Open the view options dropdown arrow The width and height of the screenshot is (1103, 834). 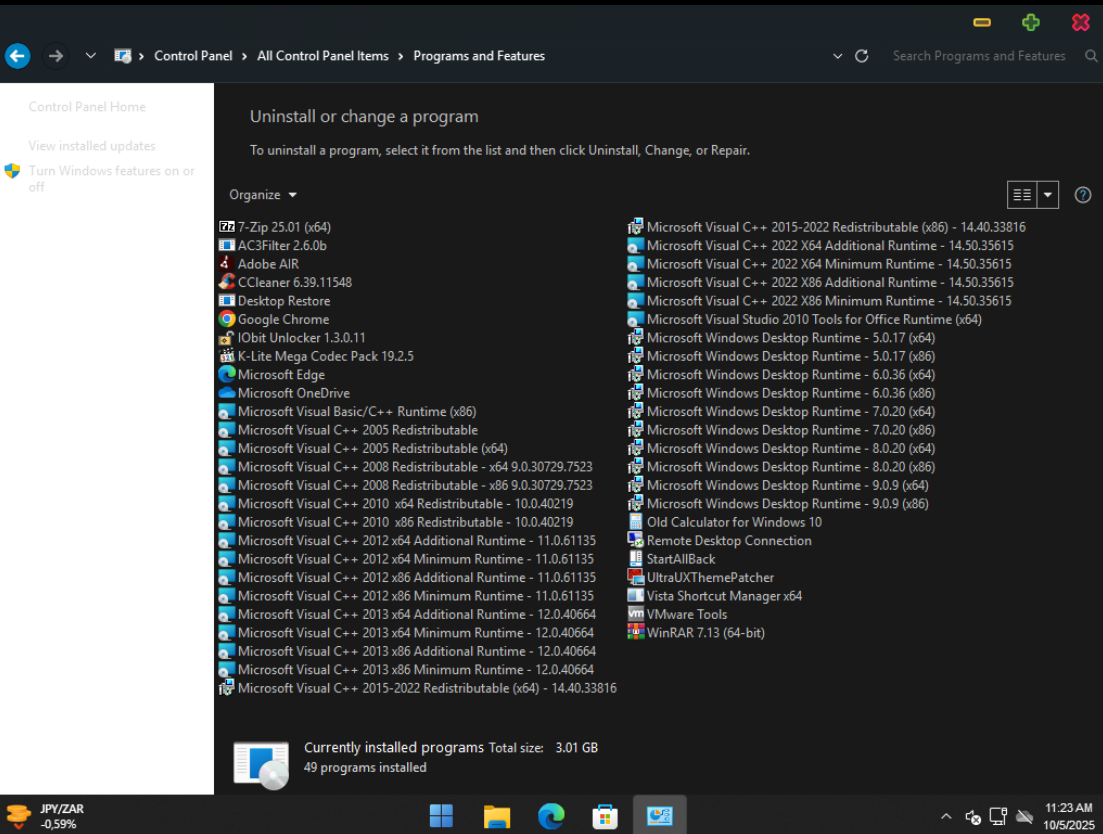click(1047, 195)
